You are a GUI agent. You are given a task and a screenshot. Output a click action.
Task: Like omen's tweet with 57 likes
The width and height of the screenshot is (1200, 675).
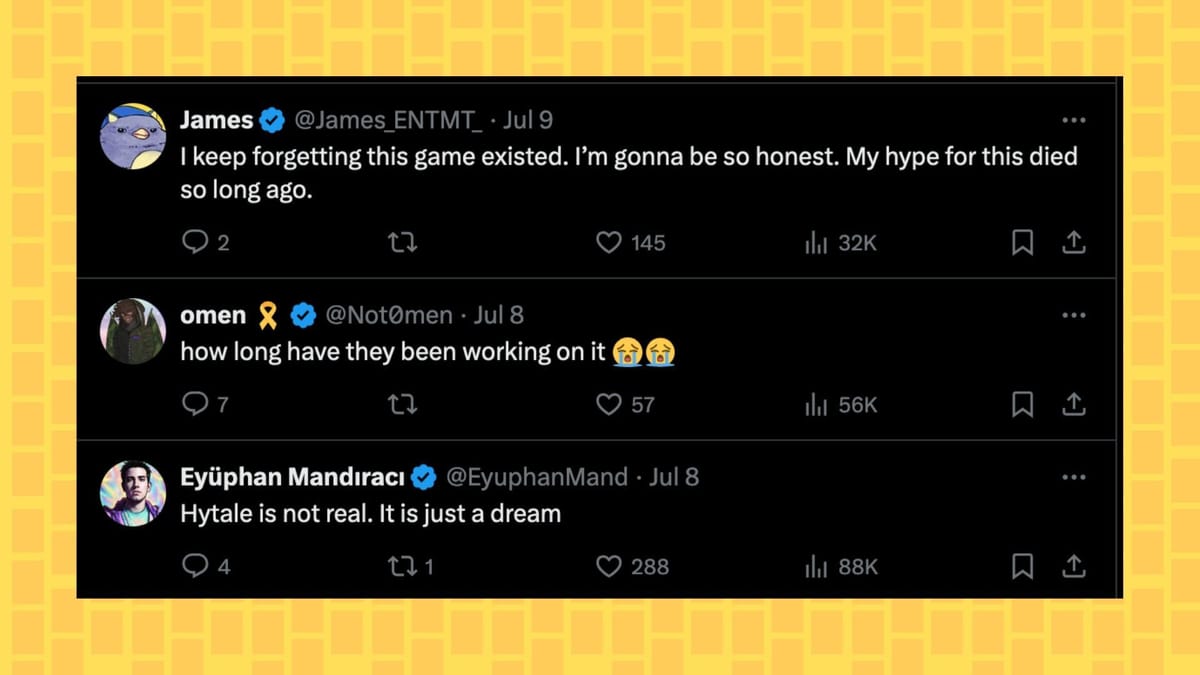(609, 404)
